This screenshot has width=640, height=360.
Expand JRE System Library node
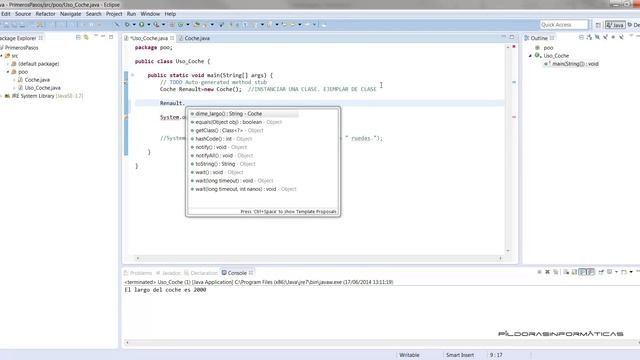click(2, 96)
